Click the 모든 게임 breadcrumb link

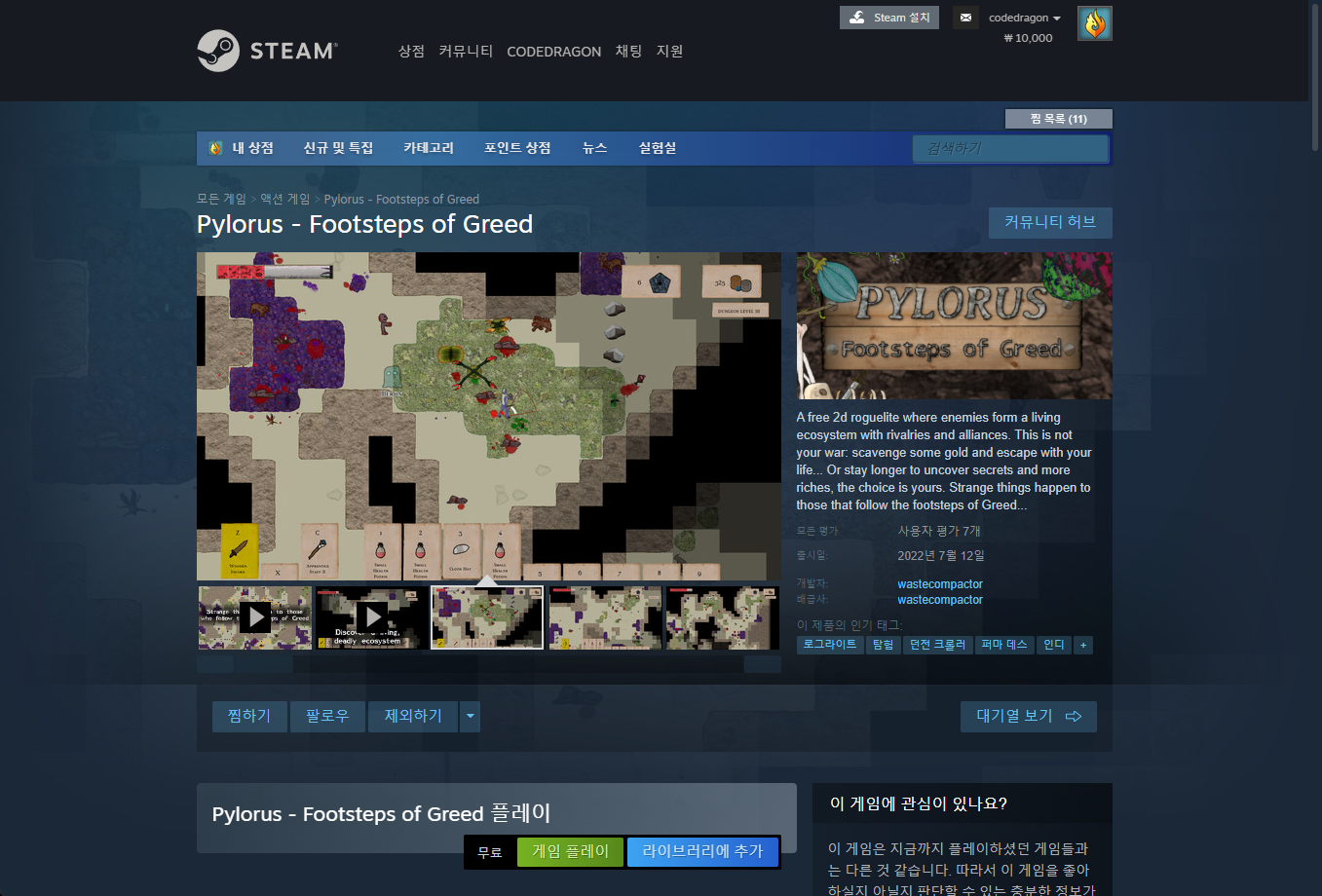pos(221,199)
